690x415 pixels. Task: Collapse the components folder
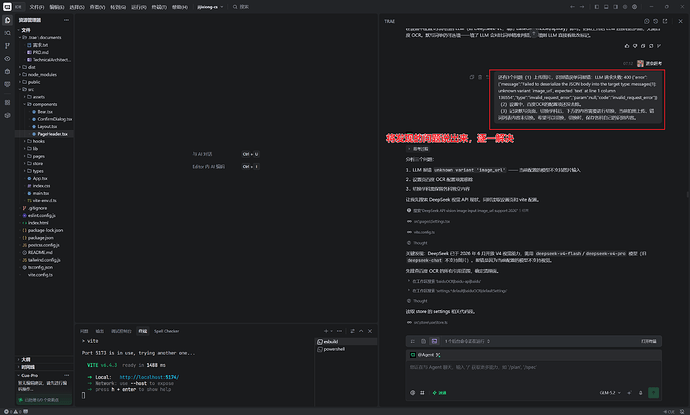(x=44, y=104)
